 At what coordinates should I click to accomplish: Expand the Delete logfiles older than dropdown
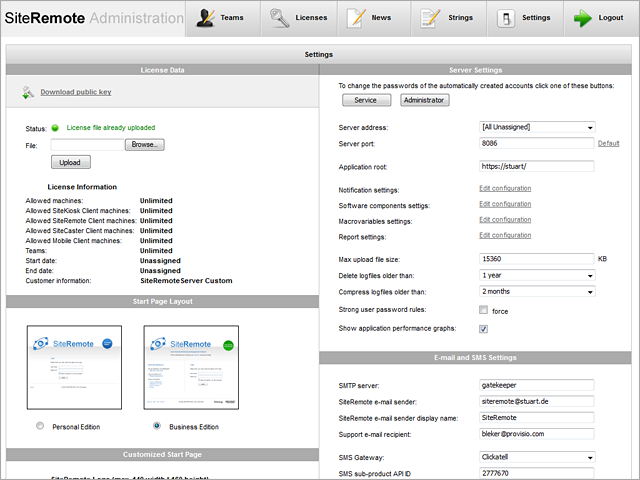537,275
